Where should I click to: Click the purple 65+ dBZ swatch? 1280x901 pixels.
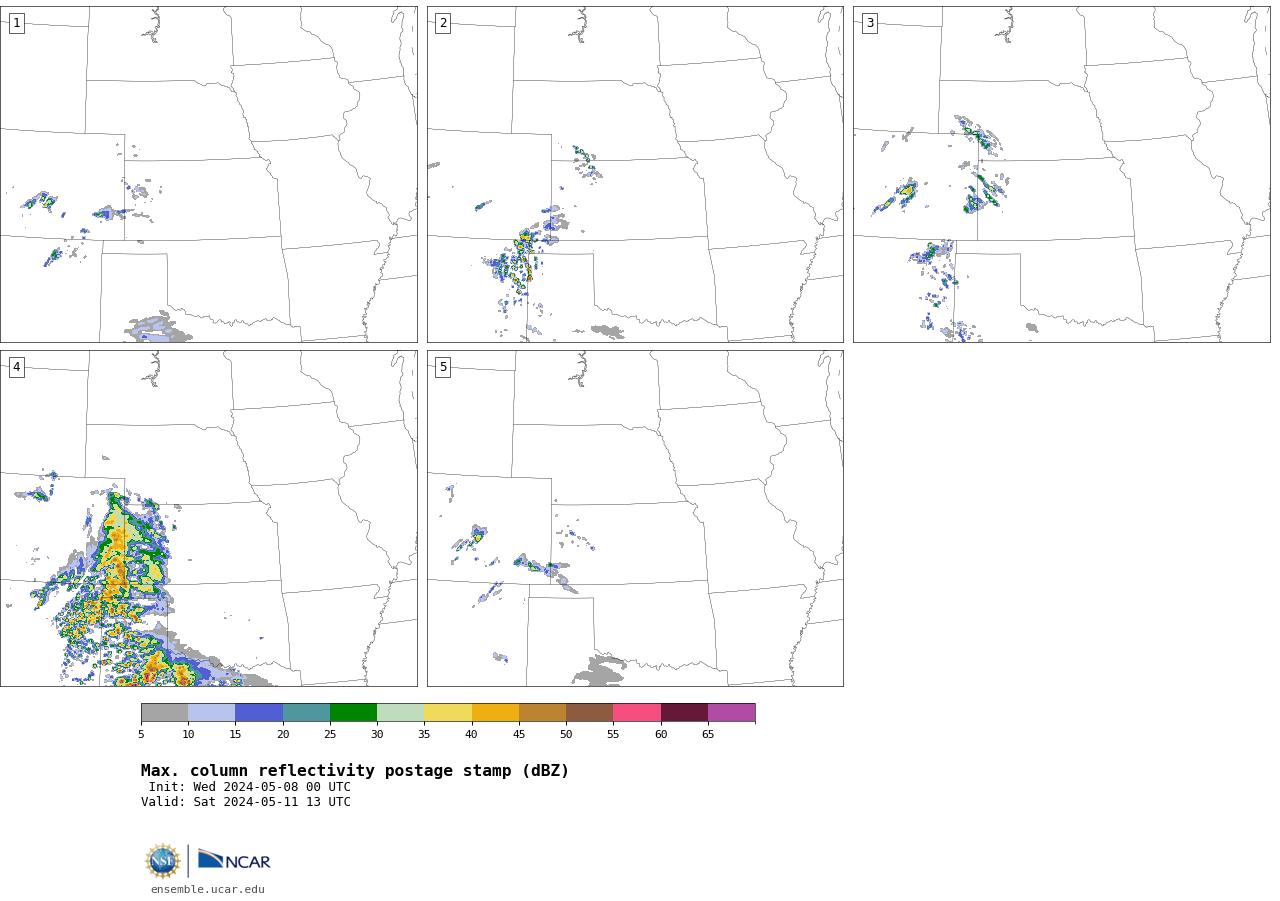pyautogui.click(x=731, y=713)
